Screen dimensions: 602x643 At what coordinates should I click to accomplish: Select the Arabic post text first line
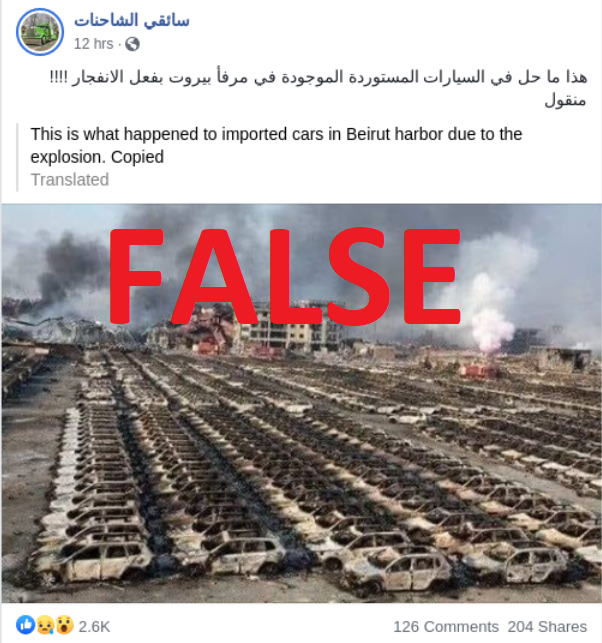tap(318, 77)
